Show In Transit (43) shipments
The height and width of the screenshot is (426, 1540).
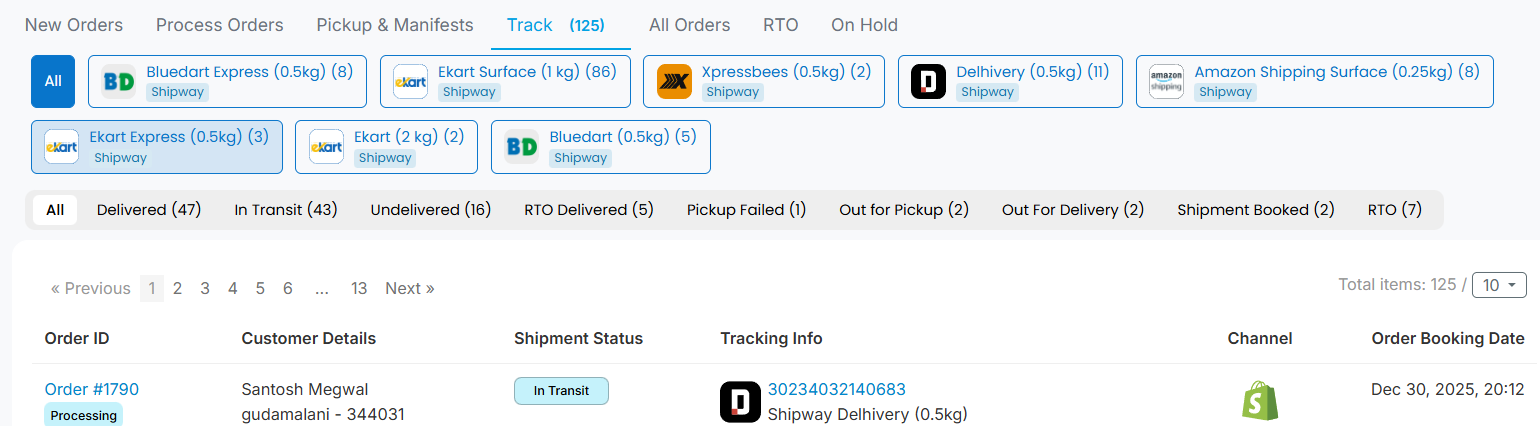[x=286, y=210]
